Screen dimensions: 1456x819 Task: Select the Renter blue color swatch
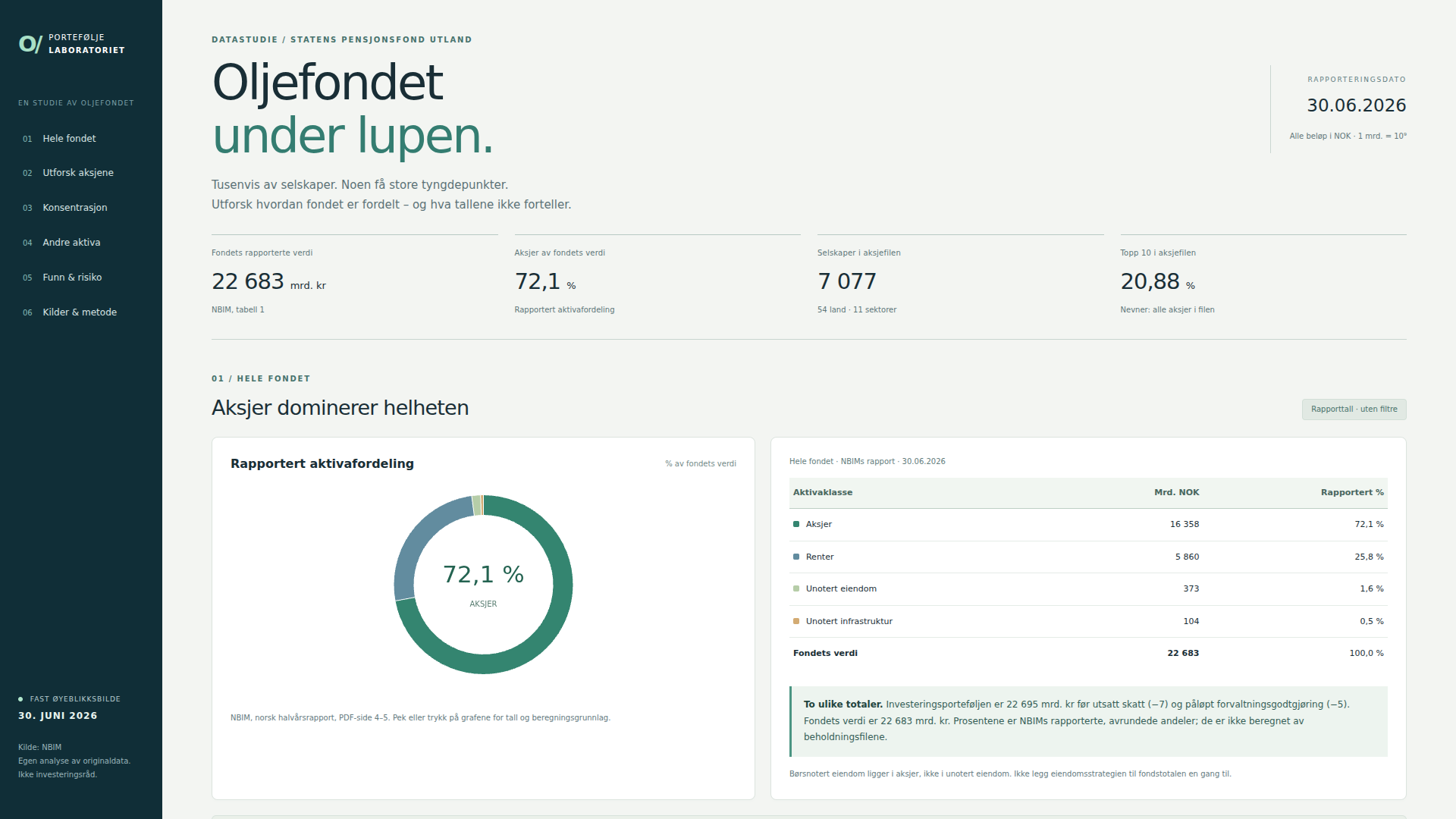pyautogui.click(x=796, y=557)
